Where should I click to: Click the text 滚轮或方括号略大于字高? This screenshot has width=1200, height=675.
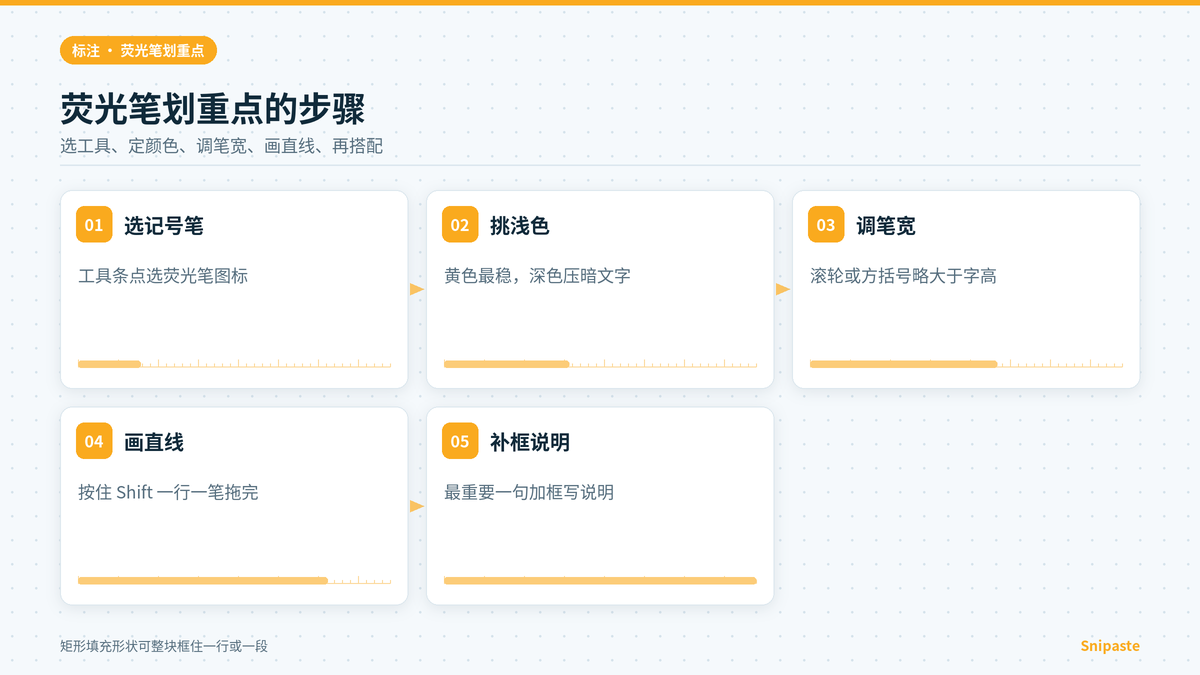(903, 276)
